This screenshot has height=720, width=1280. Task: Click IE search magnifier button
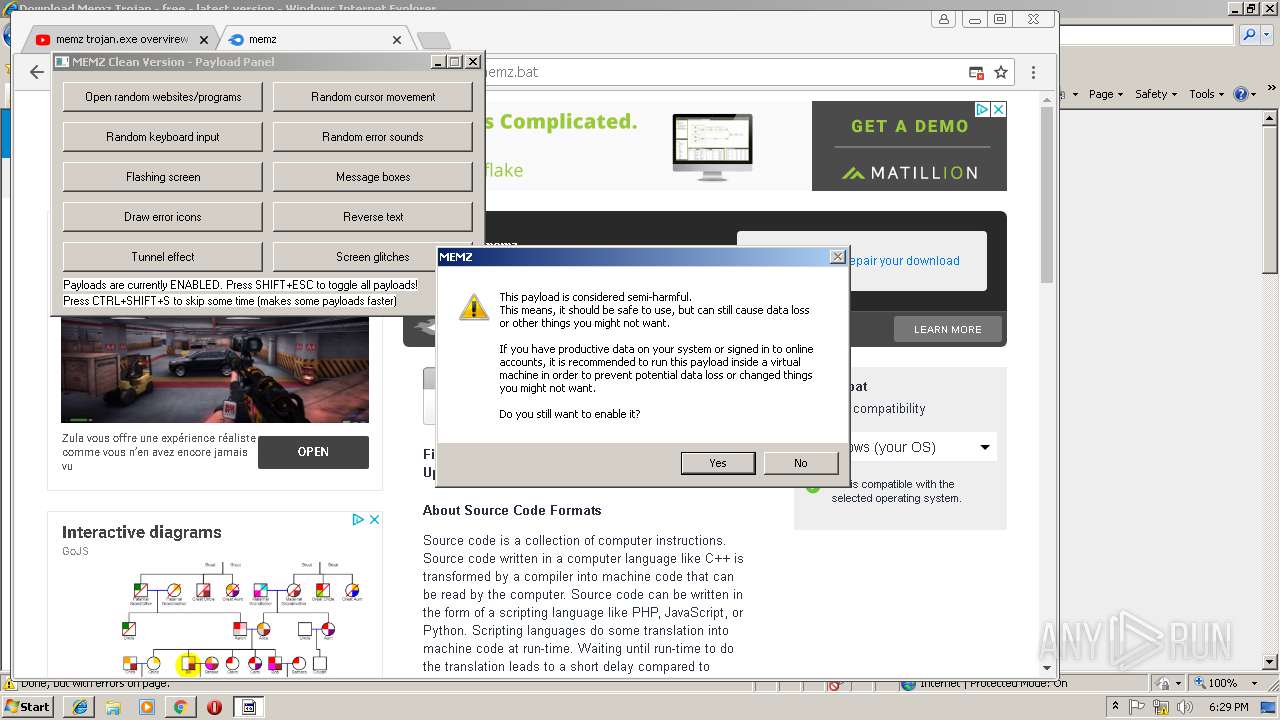(1249, 35)
